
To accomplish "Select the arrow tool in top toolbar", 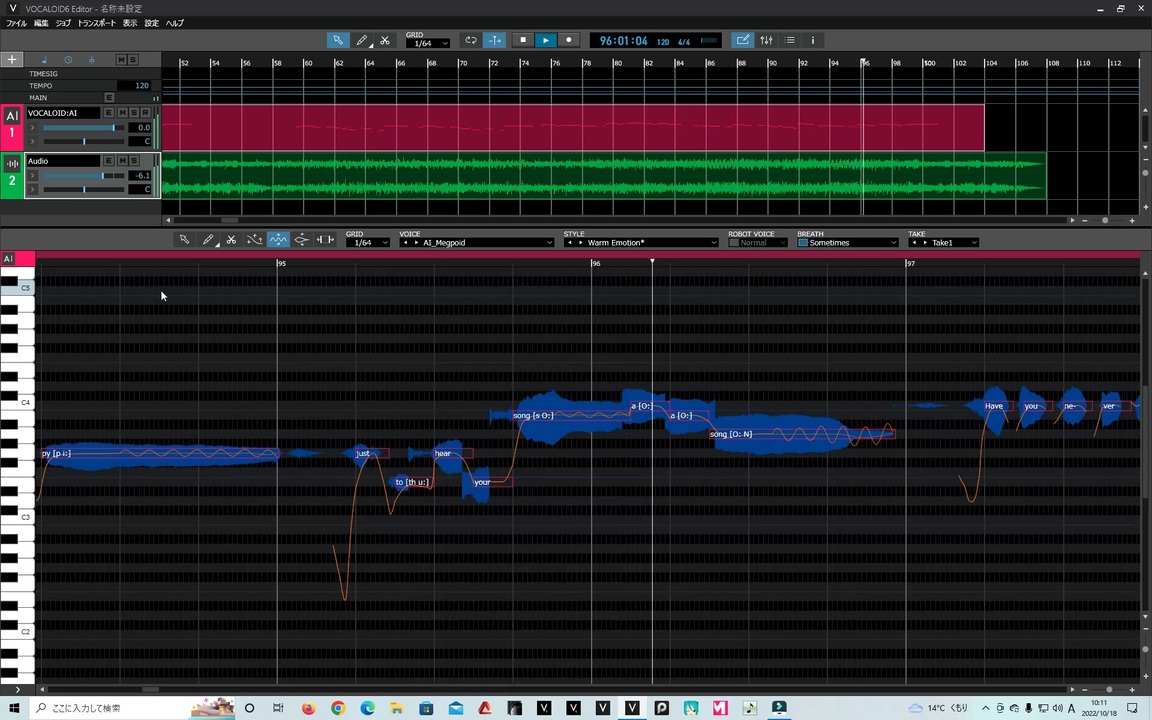I will tap(337, 40).
